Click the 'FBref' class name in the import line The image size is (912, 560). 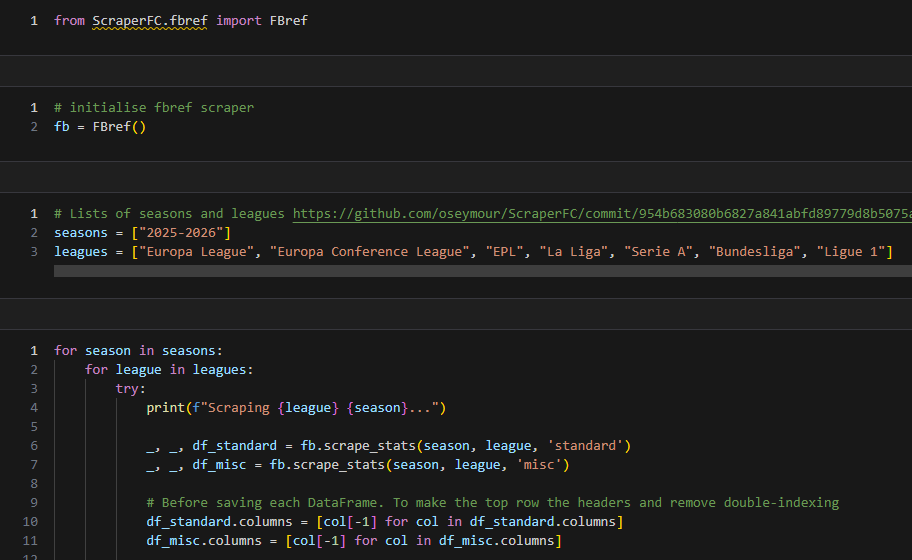288,21
